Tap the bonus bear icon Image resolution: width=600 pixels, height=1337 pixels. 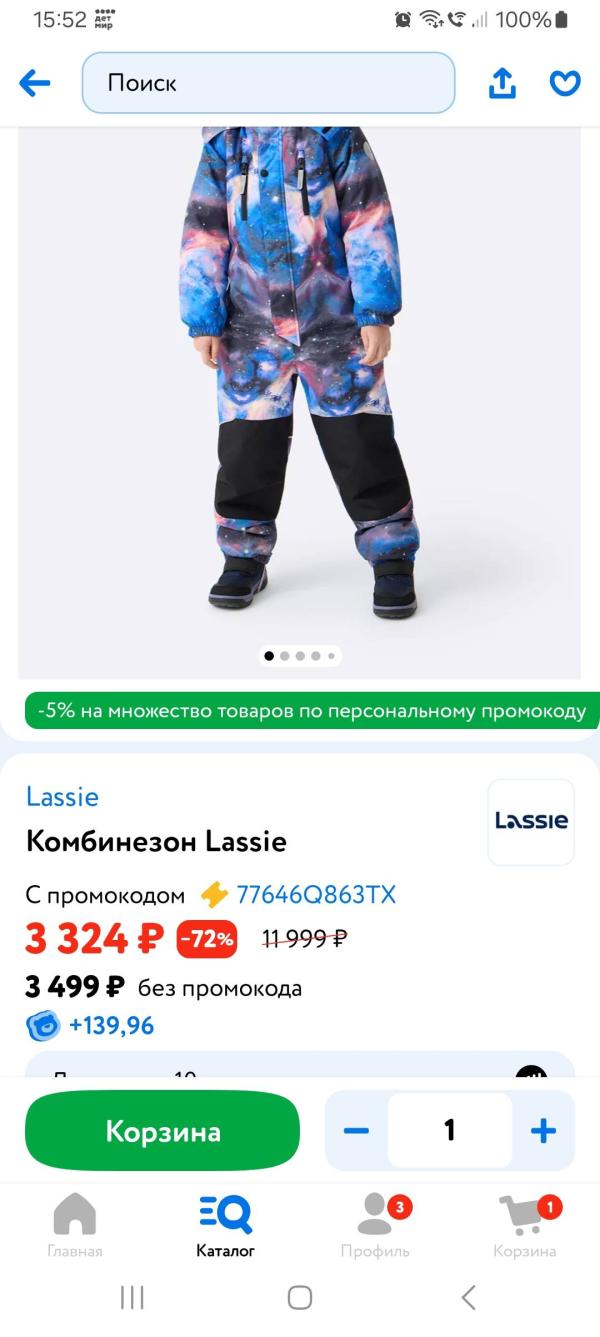43,1025
